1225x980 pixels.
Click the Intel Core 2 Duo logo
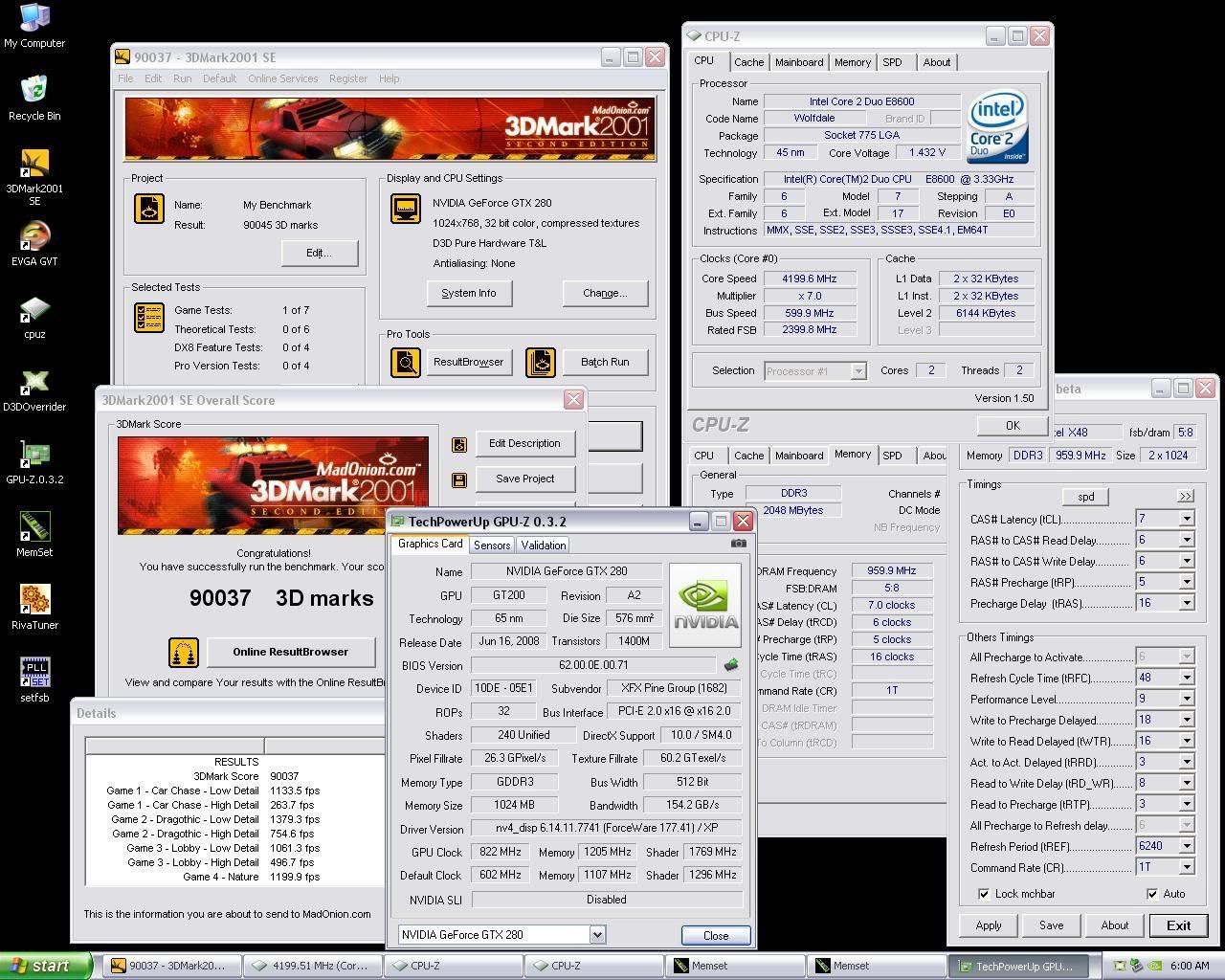pos(997,127)
